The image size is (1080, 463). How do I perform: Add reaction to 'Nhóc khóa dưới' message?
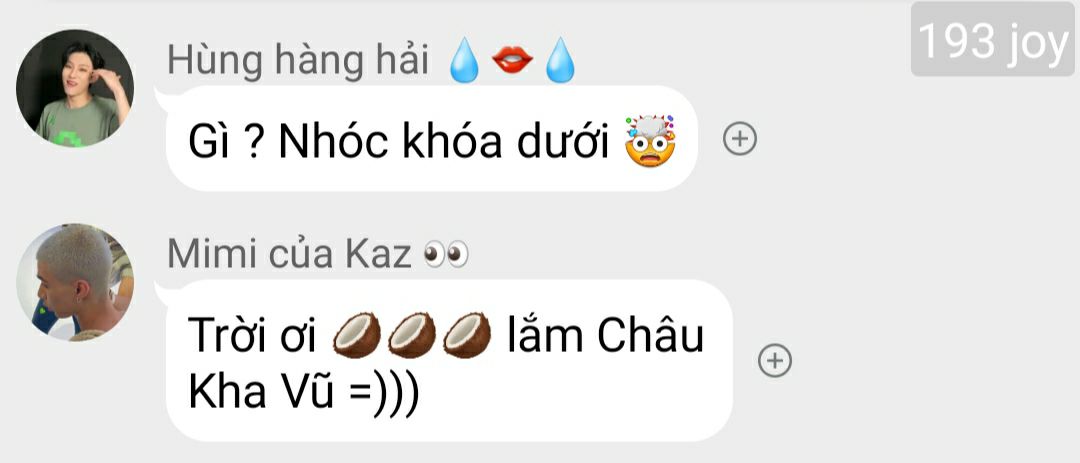coord(740,139)
